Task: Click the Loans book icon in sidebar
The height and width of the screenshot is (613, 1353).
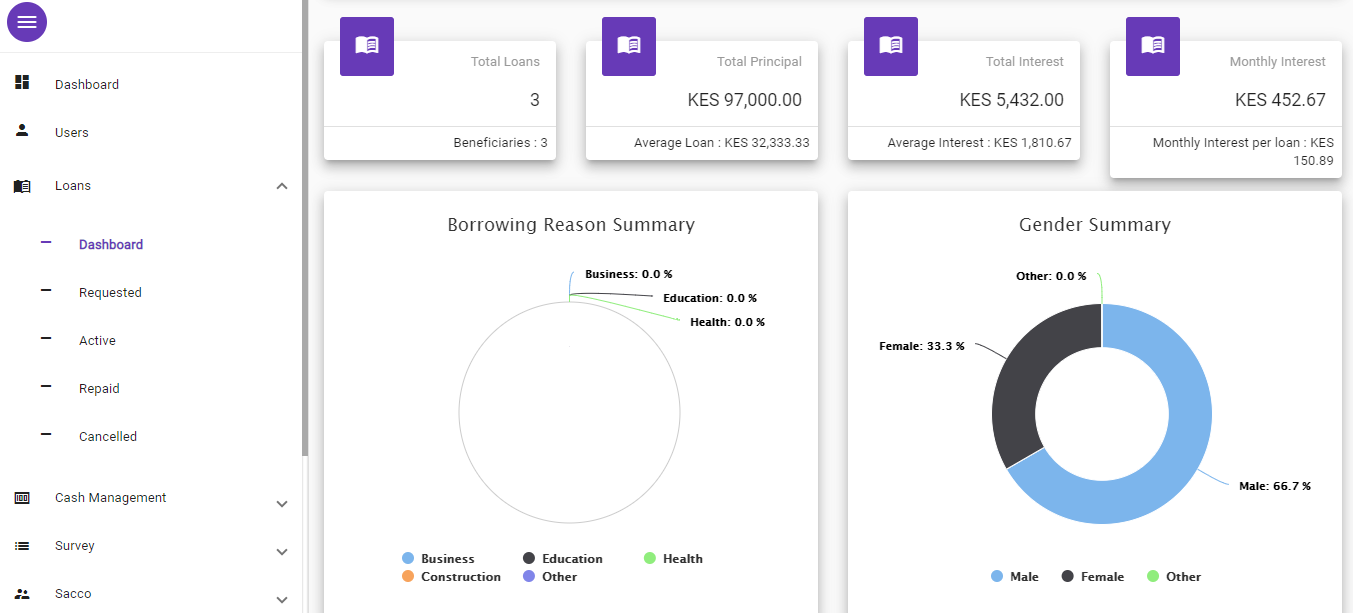Action: pos(22,186)
